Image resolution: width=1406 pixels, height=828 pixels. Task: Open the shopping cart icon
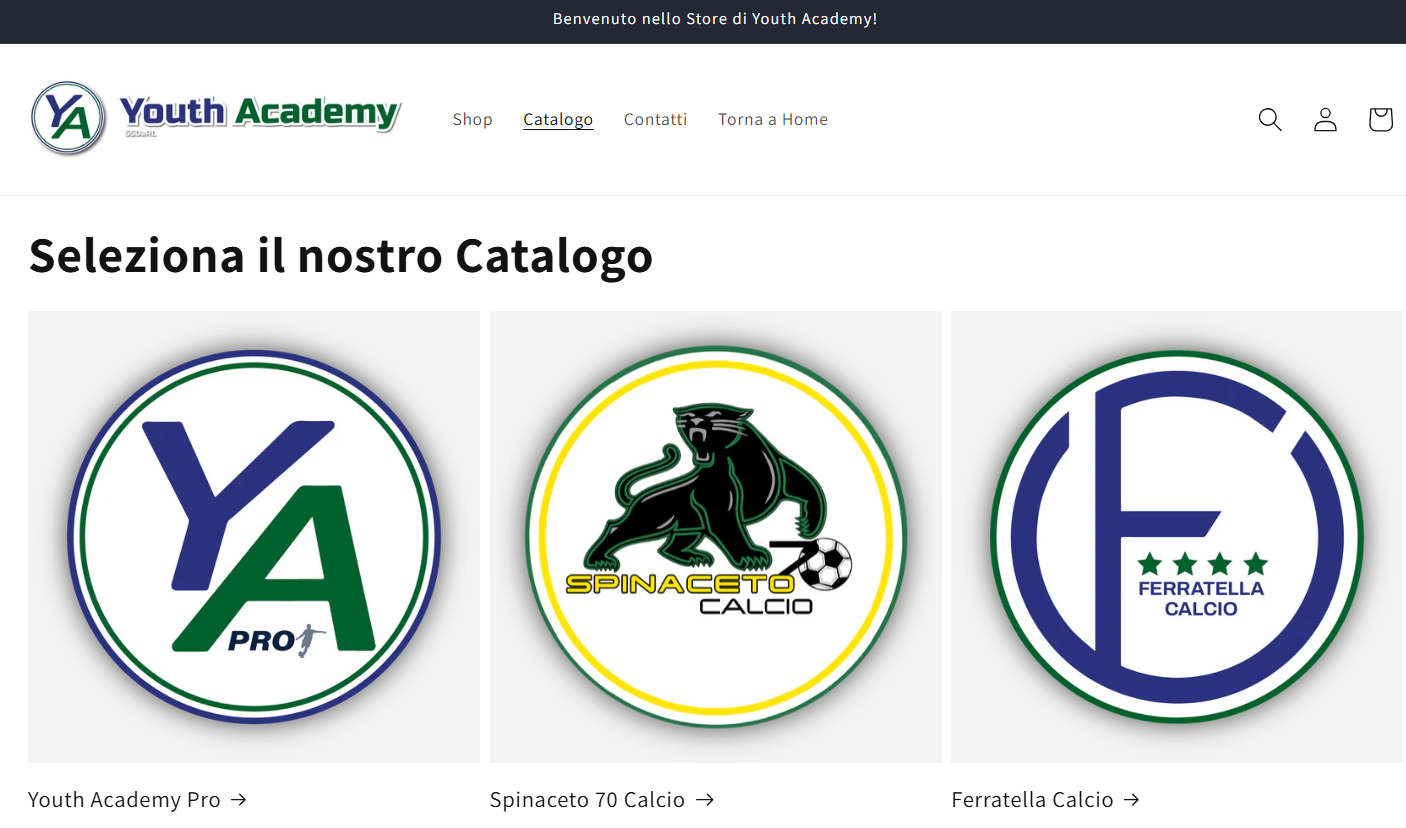(1380, 119)
